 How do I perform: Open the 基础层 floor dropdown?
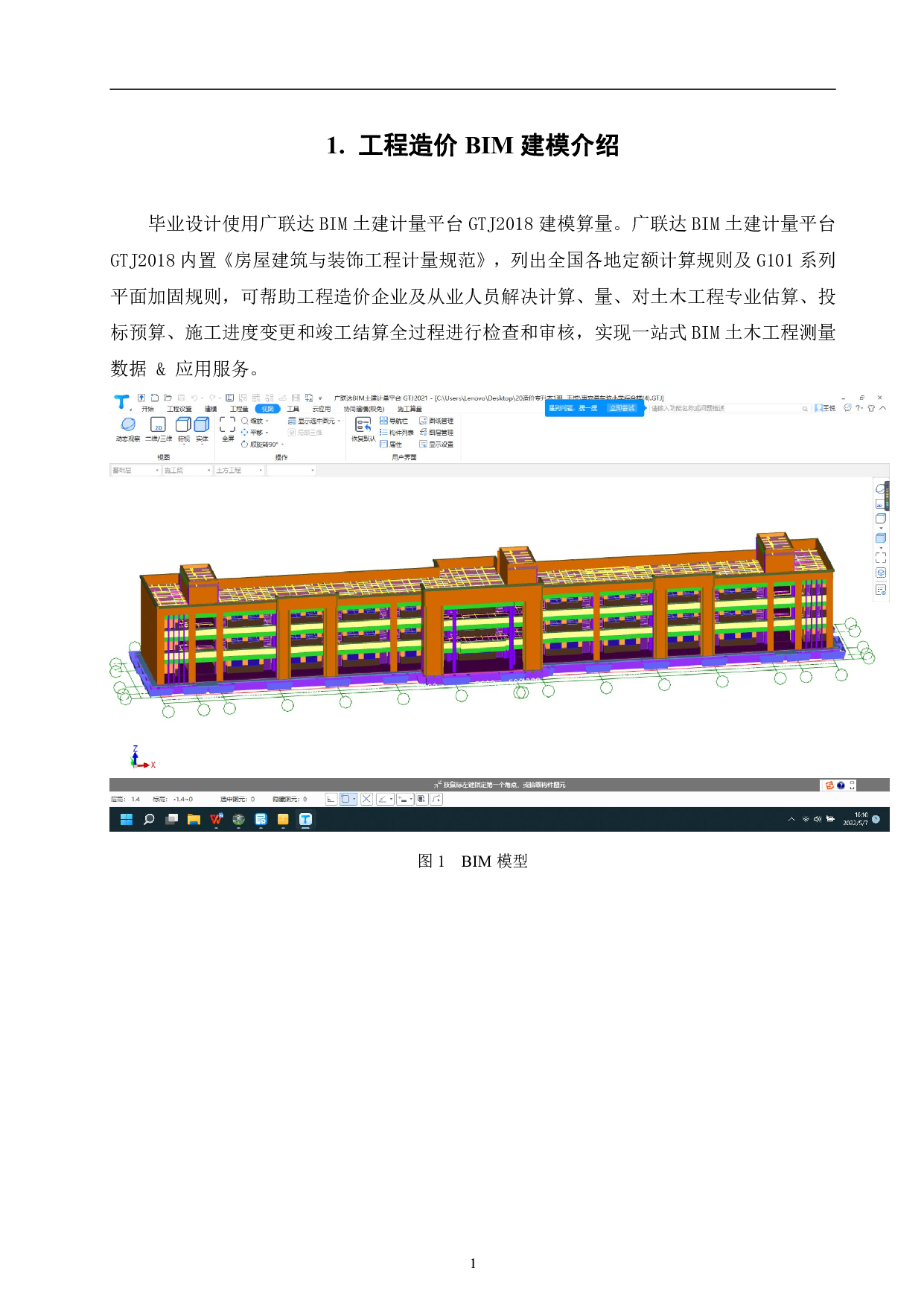point(136,471)
